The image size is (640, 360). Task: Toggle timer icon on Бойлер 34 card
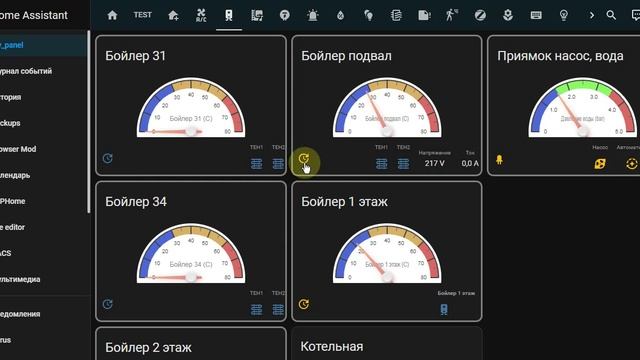[x=107, y=304]
